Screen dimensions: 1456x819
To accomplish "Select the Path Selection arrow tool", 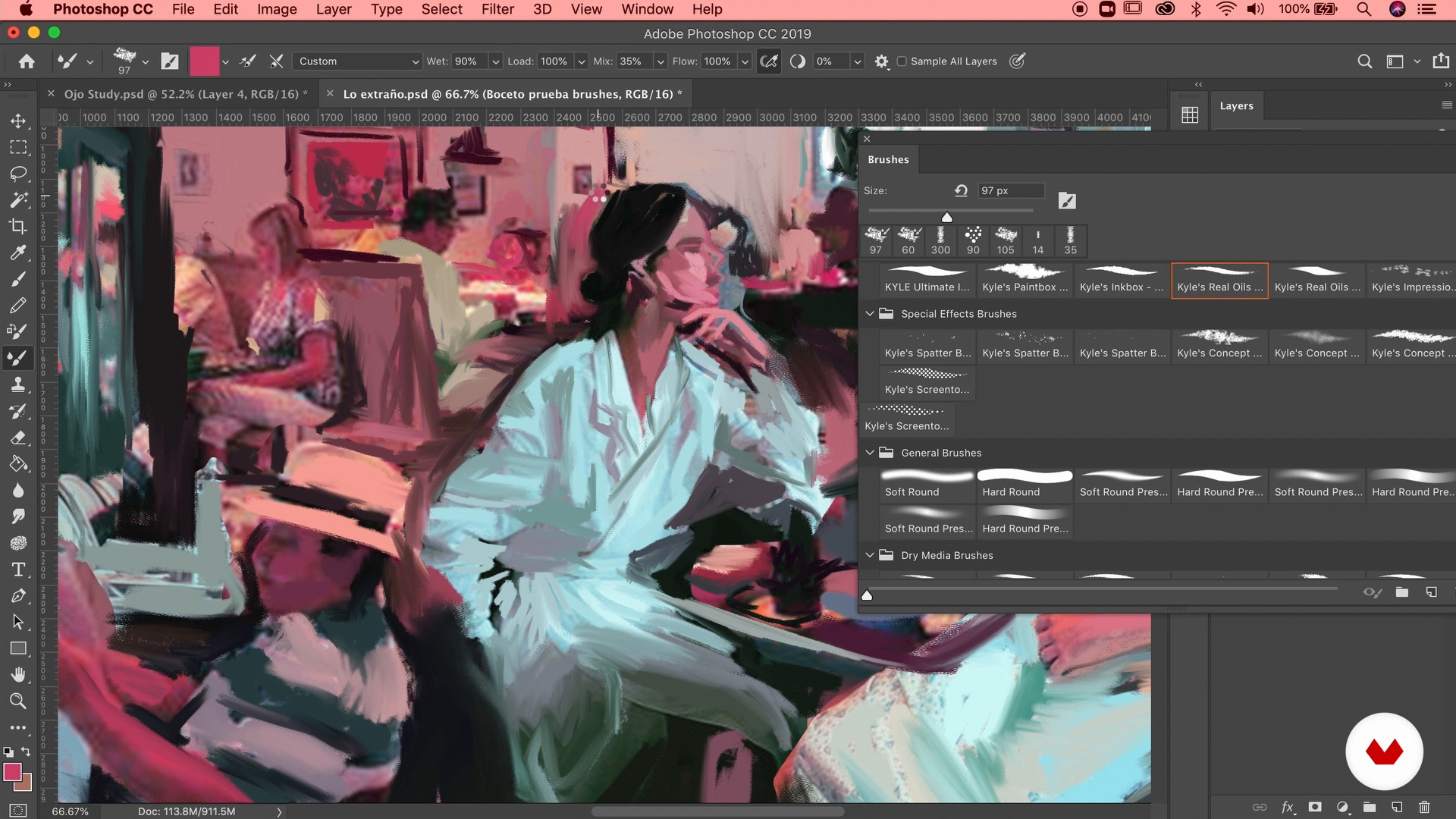I will 18,622.
